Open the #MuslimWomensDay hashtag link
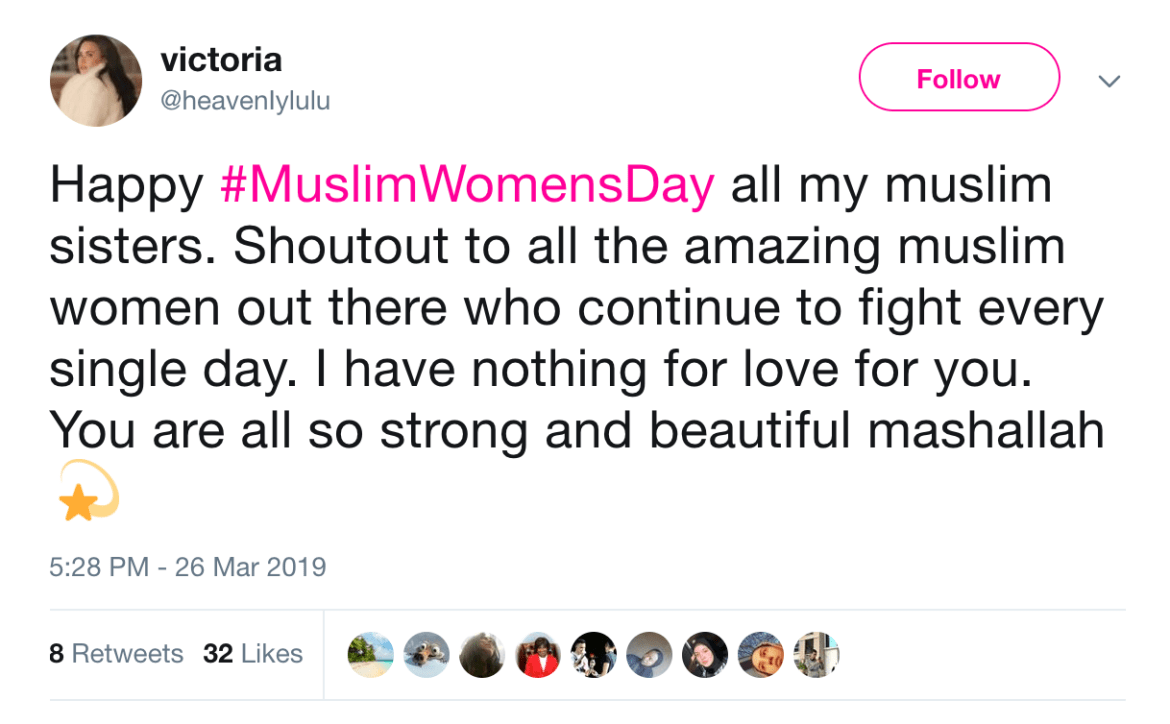 click(x=467, y=187)
